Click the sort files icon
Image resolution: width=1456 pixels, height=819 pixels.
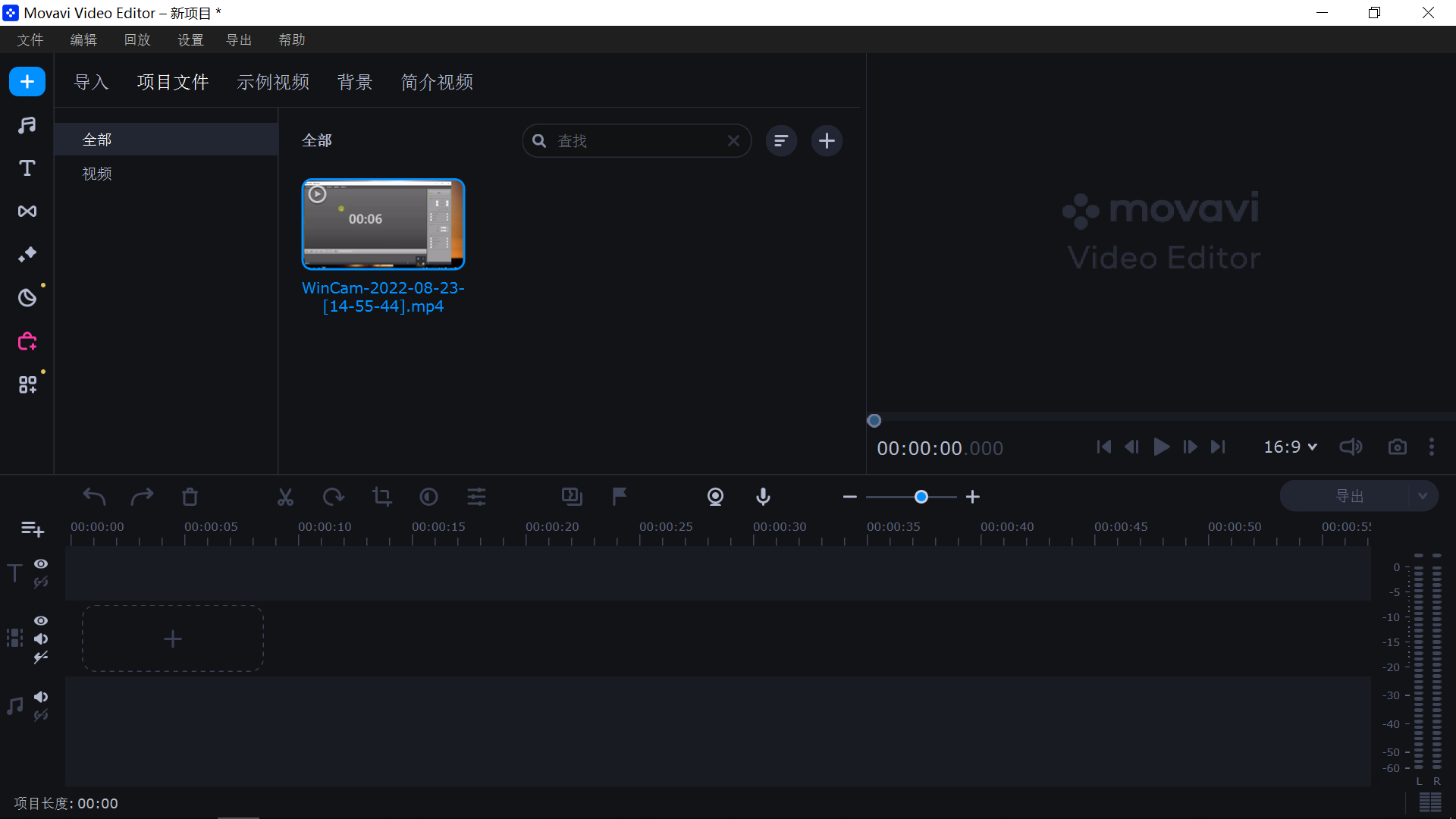tap(781, 141)
